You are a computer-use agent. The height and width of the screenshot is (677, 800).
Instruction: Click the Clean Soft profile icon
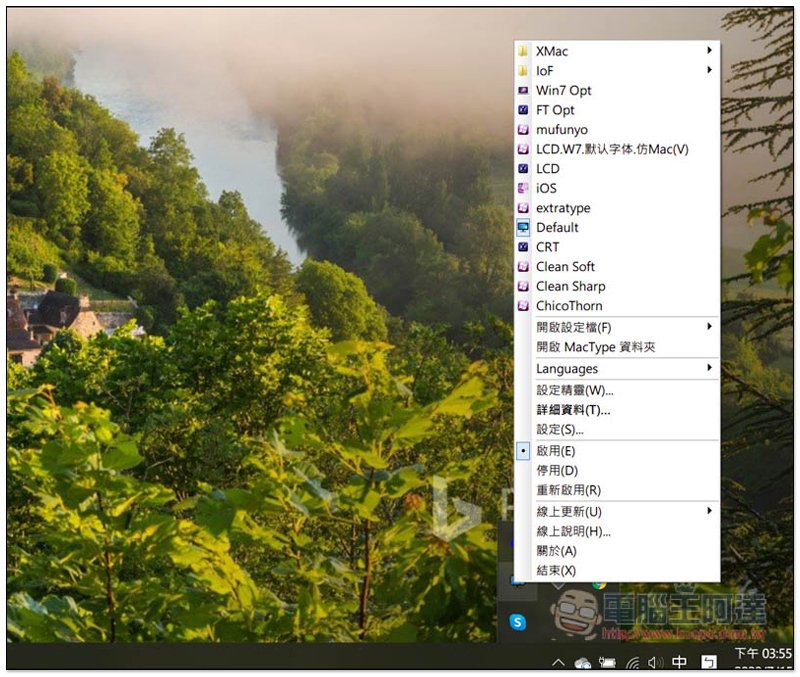tap(523, 266)
